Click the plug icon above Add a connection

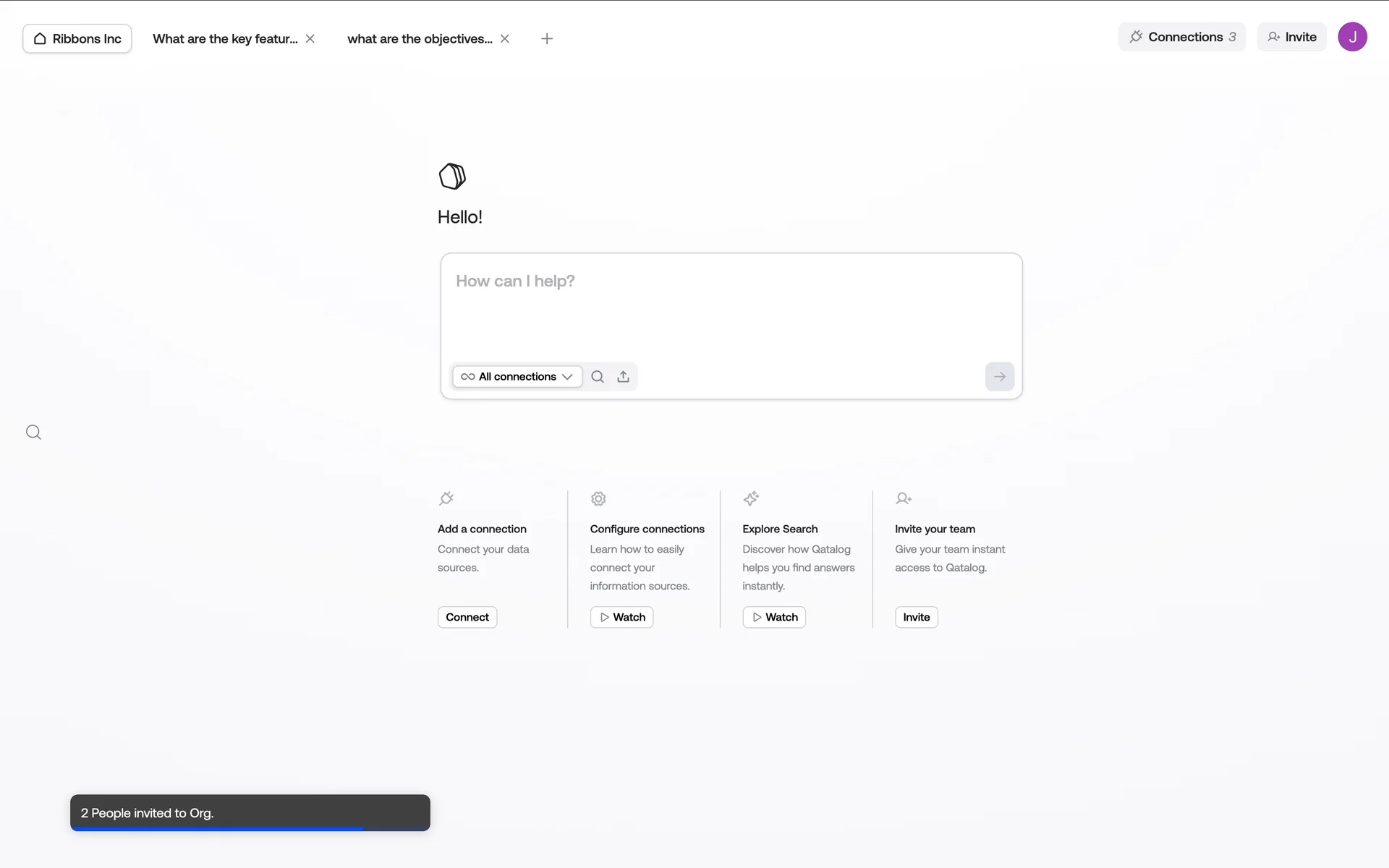coord(446,498)
